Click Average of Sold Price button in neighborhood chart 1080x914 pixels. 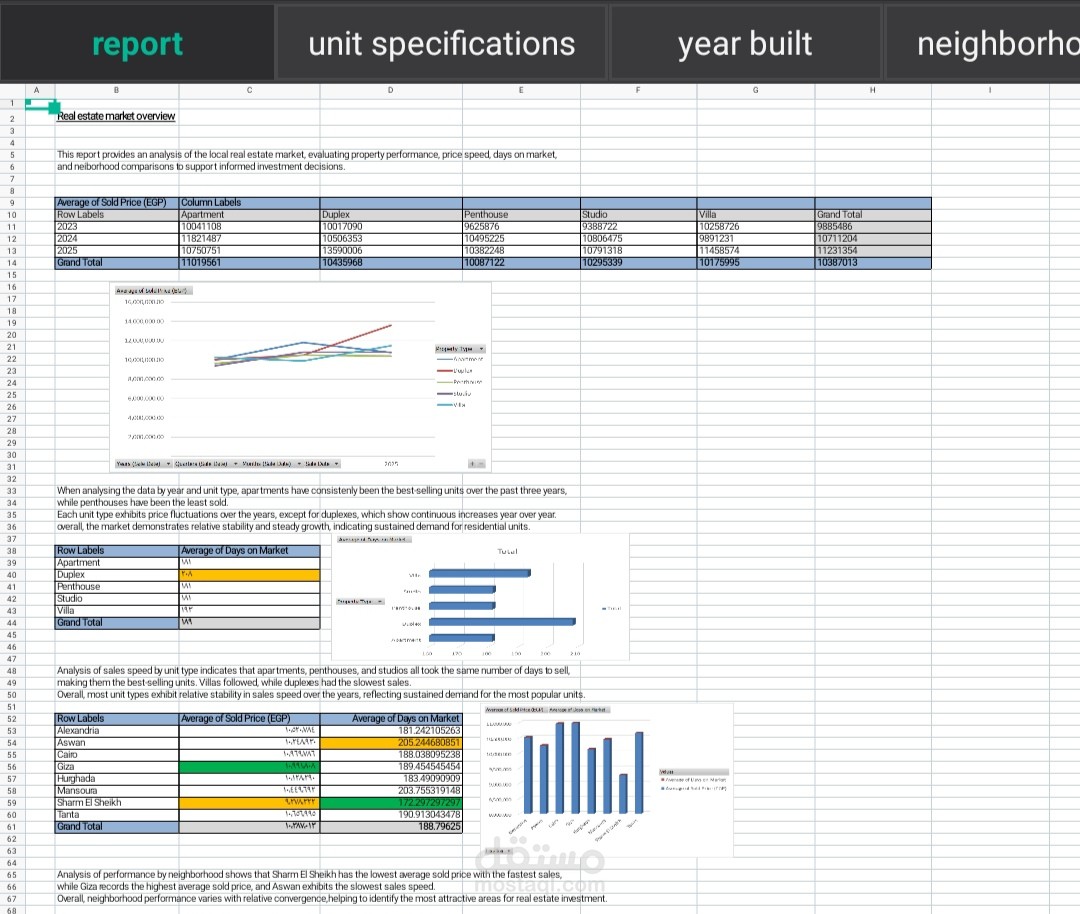pyautogui.click(x=515, y=709)
